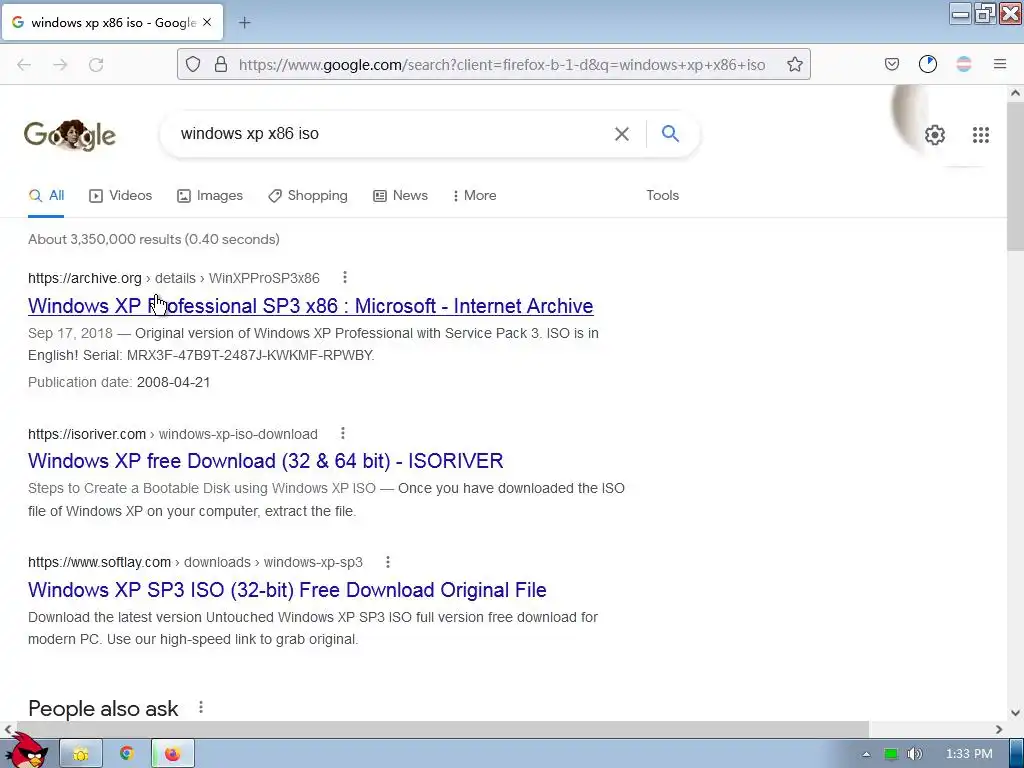The height and width of the screenshot is (768, 1024).
Task: Expand the More search categories menu
Action: point(475,195)
